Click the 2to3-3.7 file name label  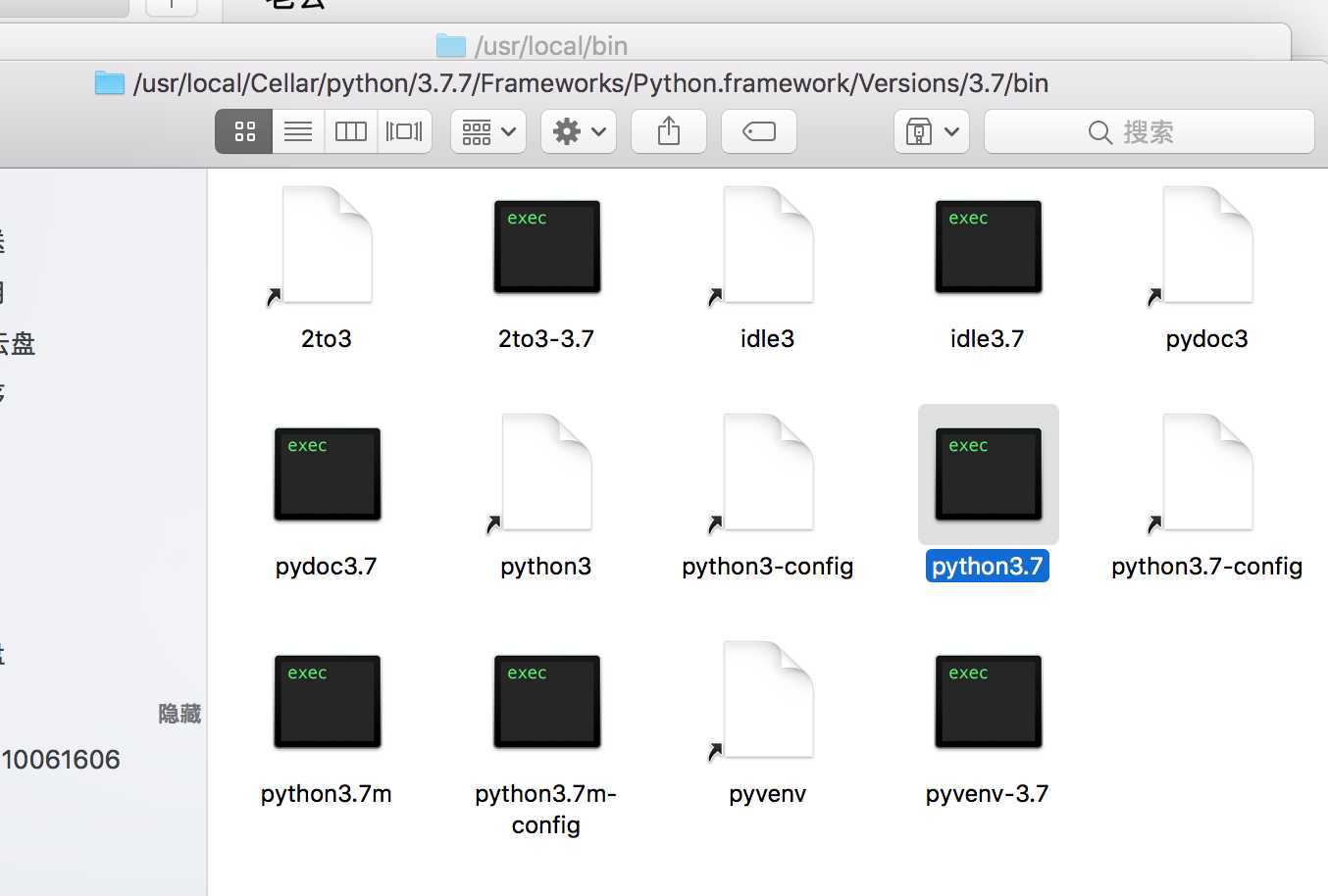pyautogui.click(x=546, y=339)
